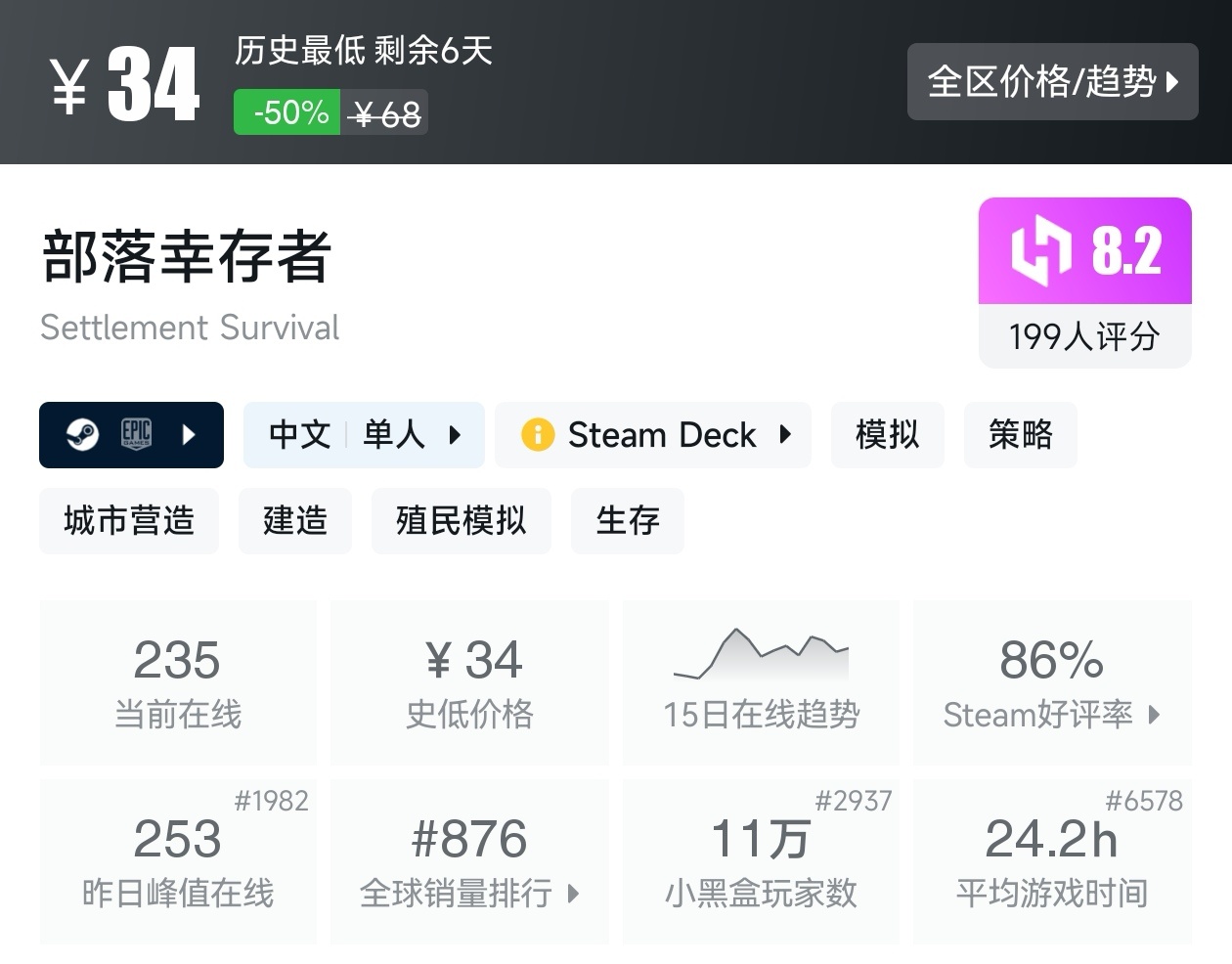Open the 城市营造 tag

129,520
